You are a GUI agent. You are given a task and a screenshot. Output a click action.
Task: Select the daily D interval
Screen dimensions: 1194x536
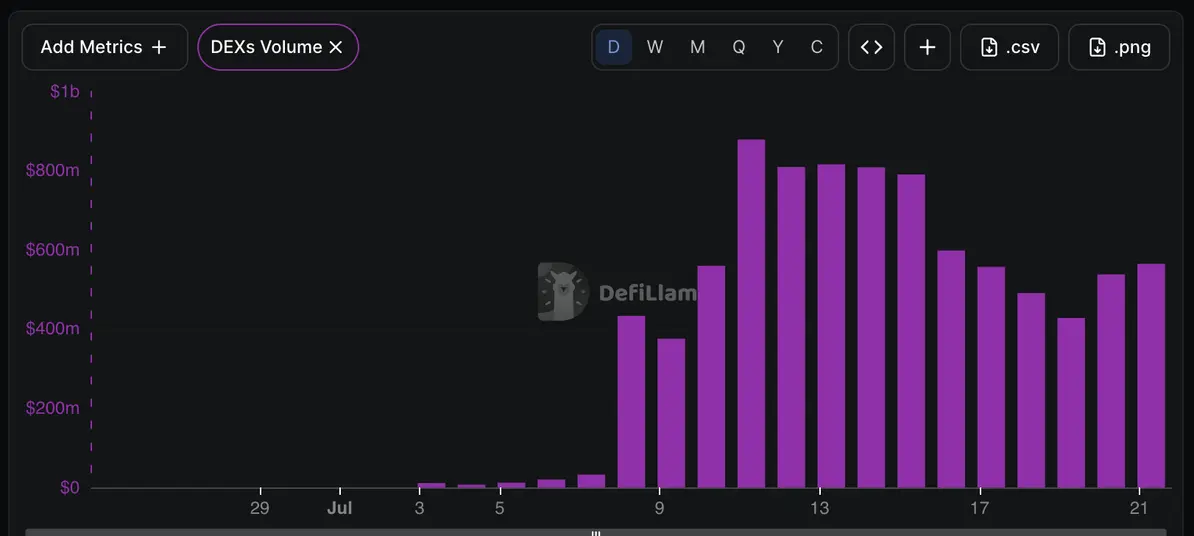pos(614,47)
